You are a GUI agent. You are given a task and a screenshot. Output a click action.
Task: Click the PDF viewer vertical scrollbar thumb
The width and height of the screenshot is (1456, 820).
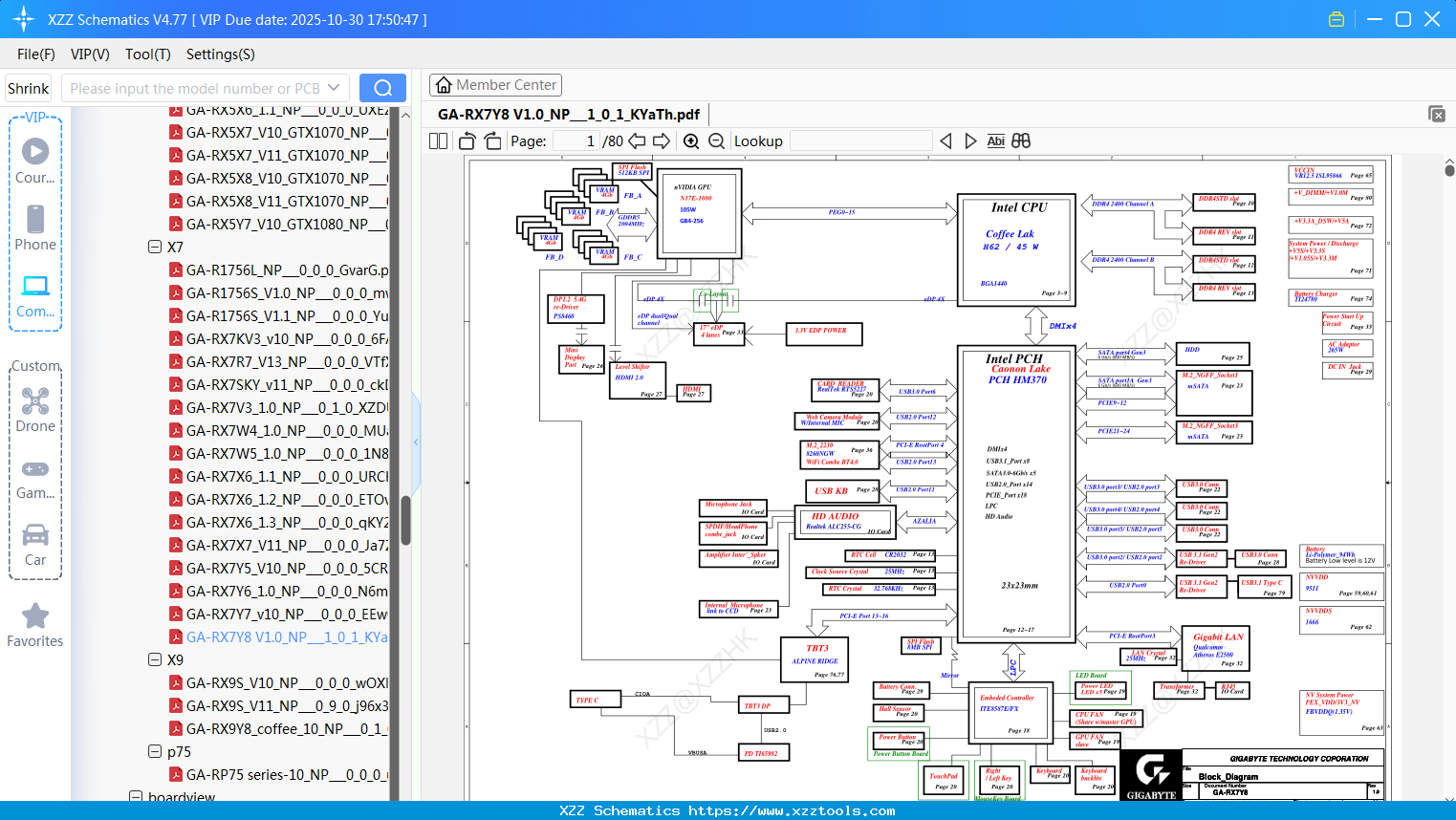click(x=1449, y=170)
